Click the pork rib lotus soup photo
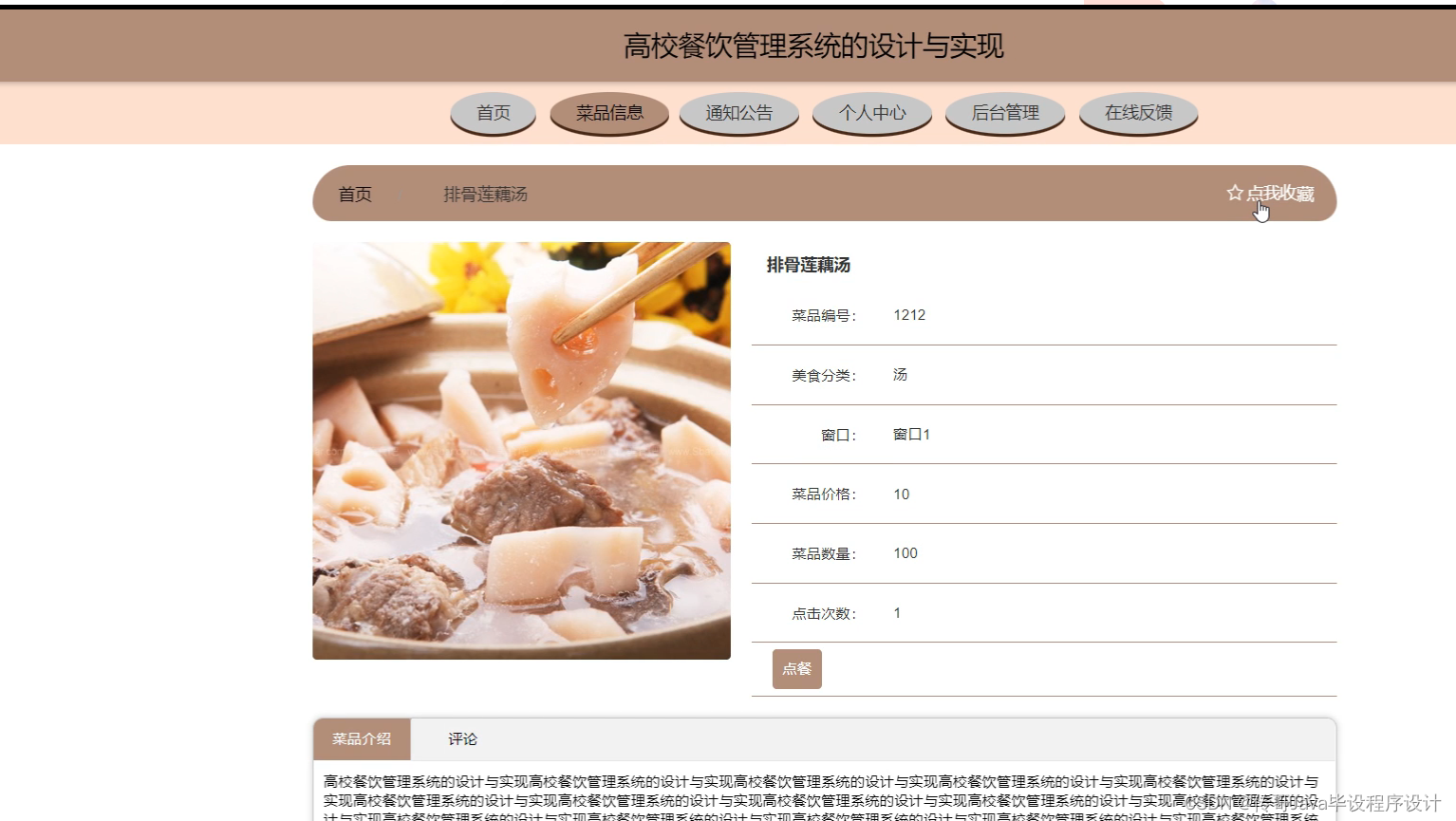The height and width of the screenshot is (821, 1456). [521, 449]
